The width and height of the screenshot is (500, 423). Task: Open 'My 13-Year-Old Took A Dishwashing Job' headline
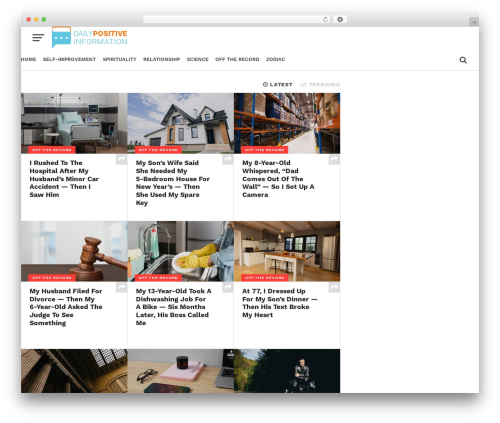[x=173, y=307]
